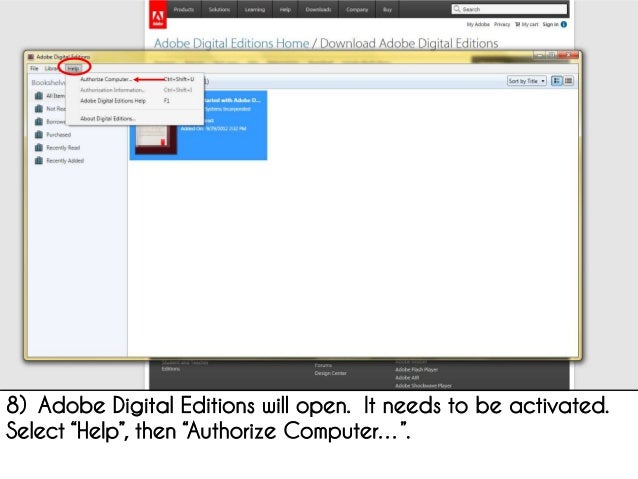
Task: Open Products in Adobe website navigation
Action: [184, 9]
